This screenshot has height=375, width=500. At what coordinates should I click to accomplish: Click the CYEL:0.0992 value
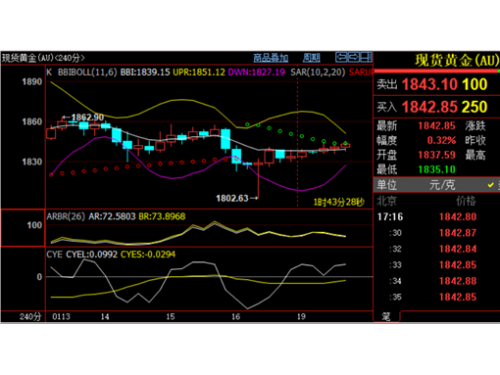(x=92, y=255)
